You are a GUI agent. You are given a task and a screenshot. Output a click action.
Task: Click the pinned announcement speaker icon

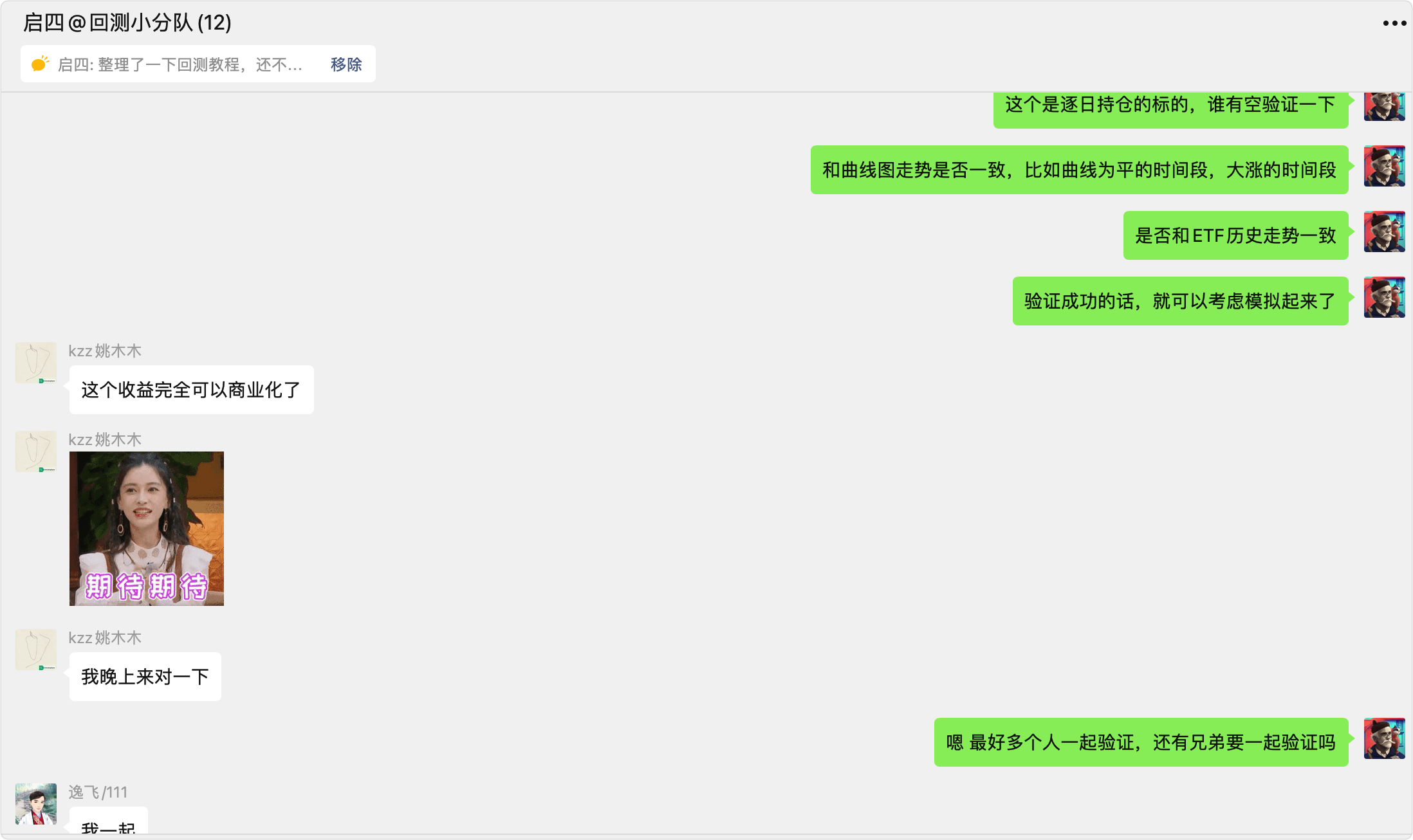pyautogui.click(x=40, y=64)
